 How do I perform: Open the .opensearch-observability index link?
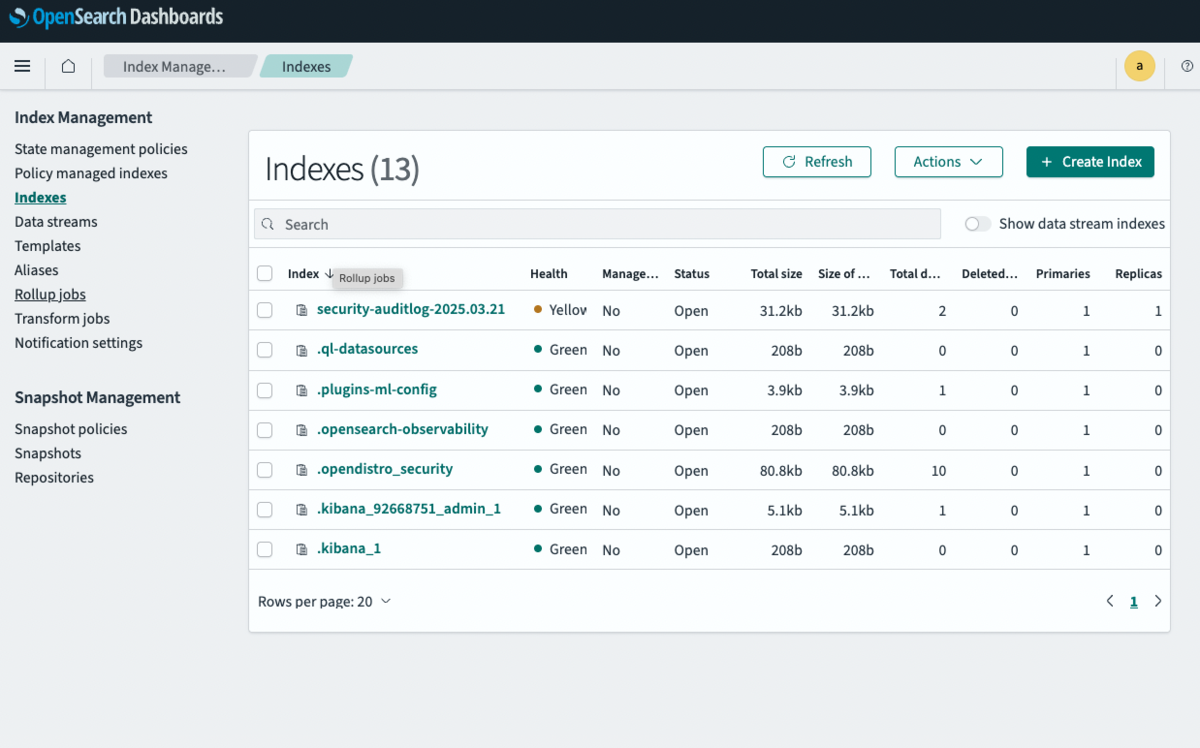pos(402,430)
